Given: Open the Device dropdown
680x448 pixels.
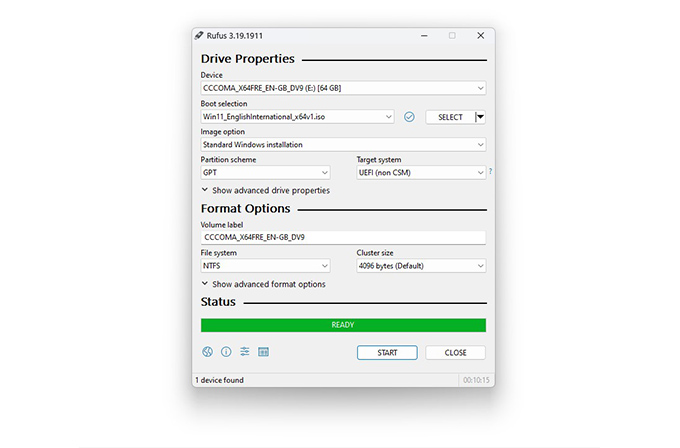Looking at the screenshot, I should [343, 88].
